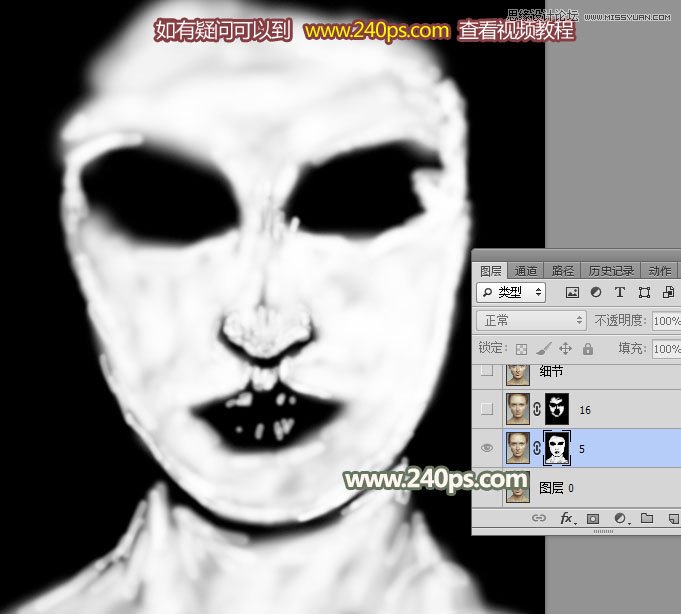Viewport: 681px width, 614px height.
Task: Click the layer name 16
Action: click(585, 409)
